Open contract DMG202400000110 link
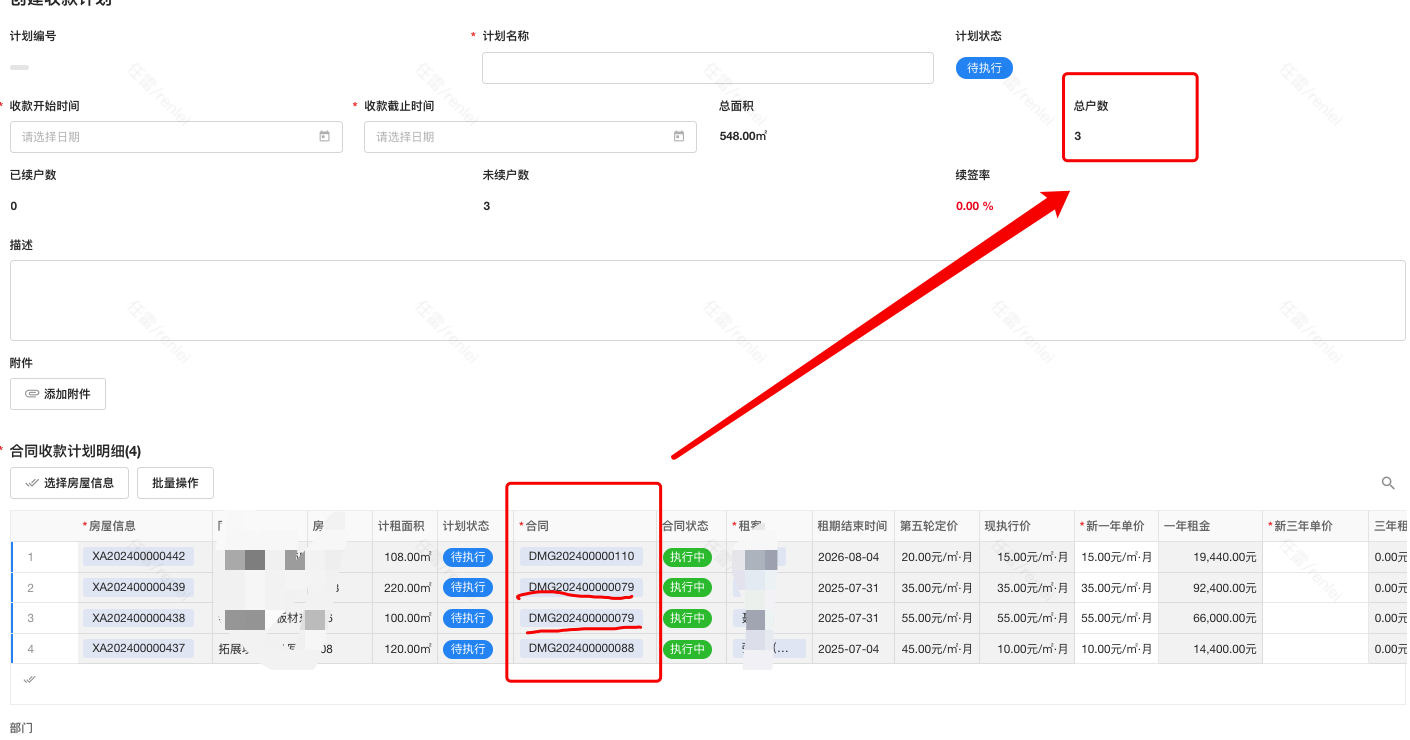Viewport: 1410px width, 740px height. [581, 557]
